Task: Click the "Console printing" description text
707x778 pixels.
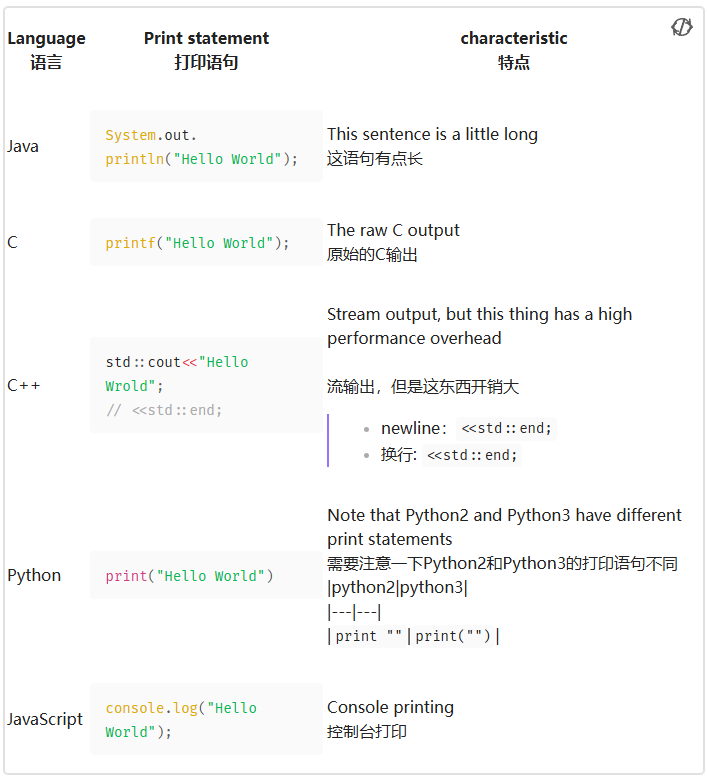Action: pos(390,707)
